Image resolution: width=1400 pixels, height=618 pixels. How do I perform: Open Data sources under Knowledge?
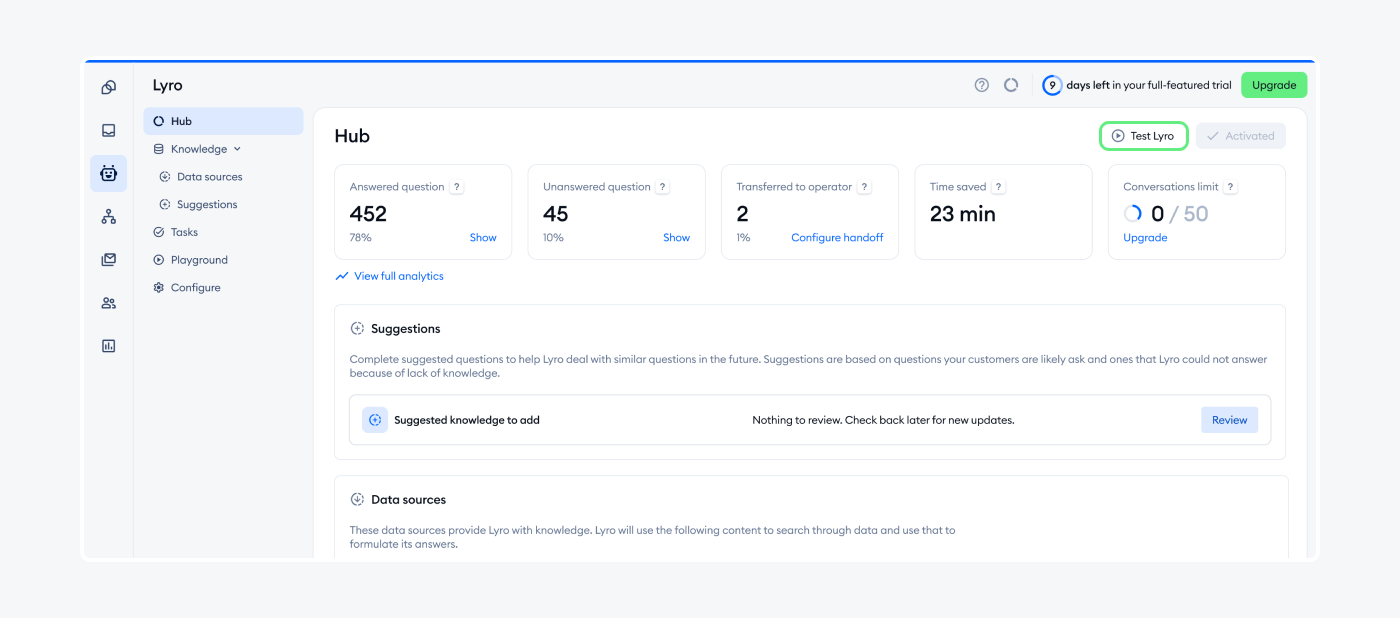(209, 177)
